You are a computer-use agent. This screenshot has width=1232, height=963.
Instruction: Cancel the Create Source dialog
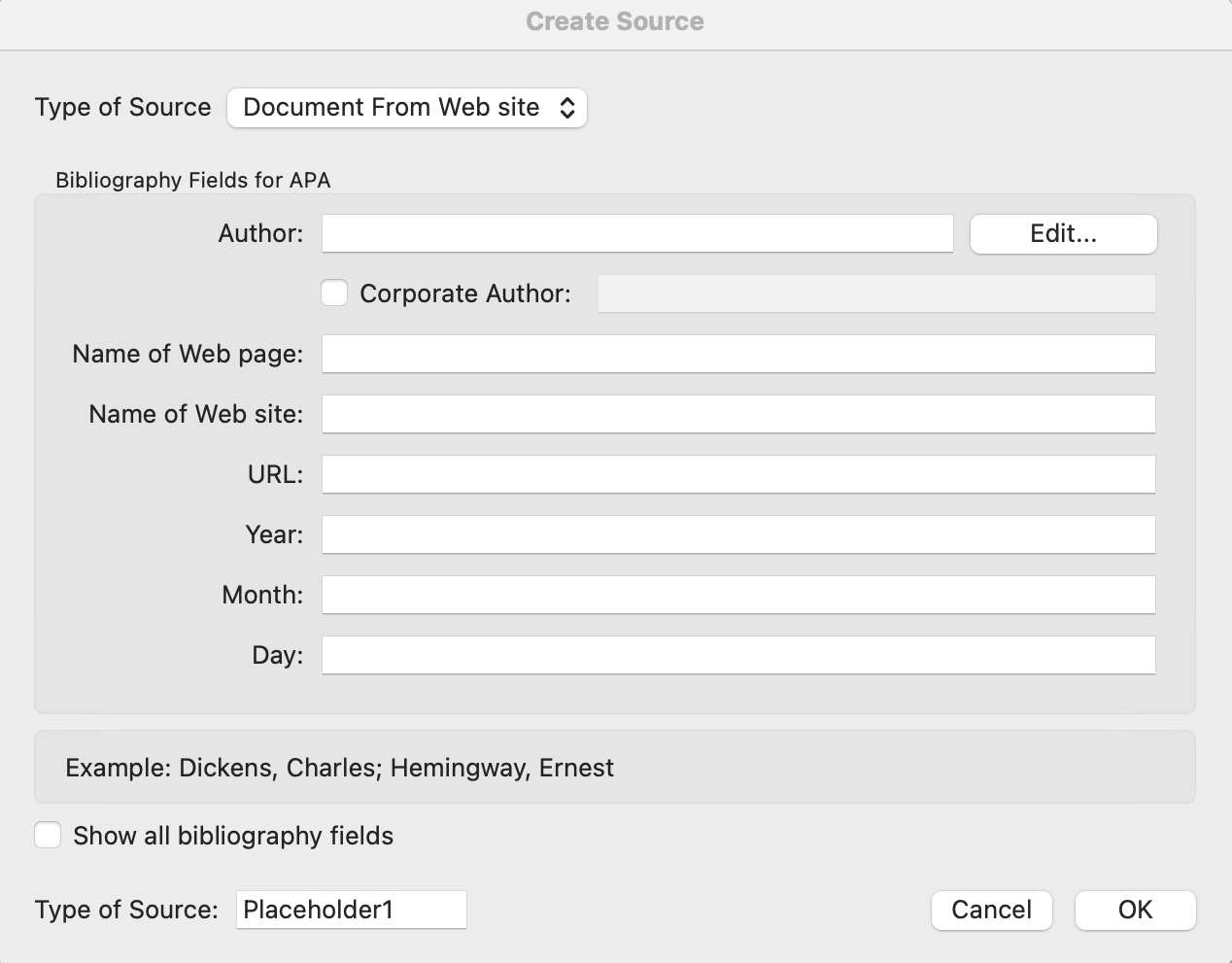991,910
